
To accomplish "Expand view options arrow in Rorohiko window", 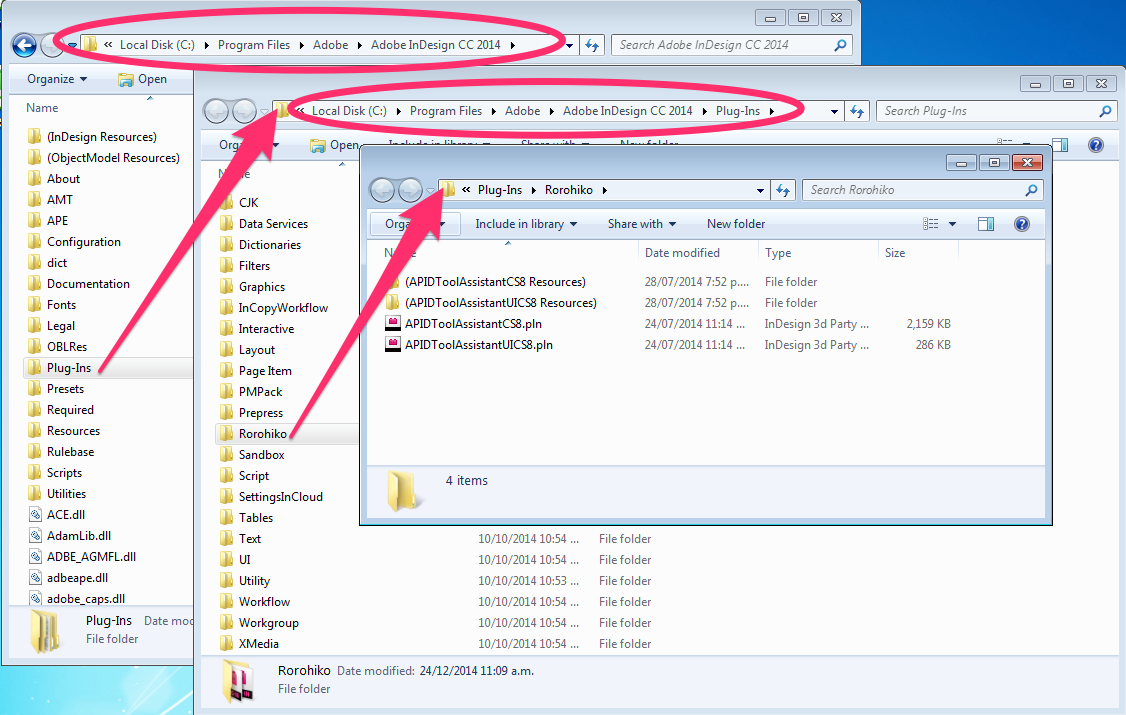I will point(952,224).
